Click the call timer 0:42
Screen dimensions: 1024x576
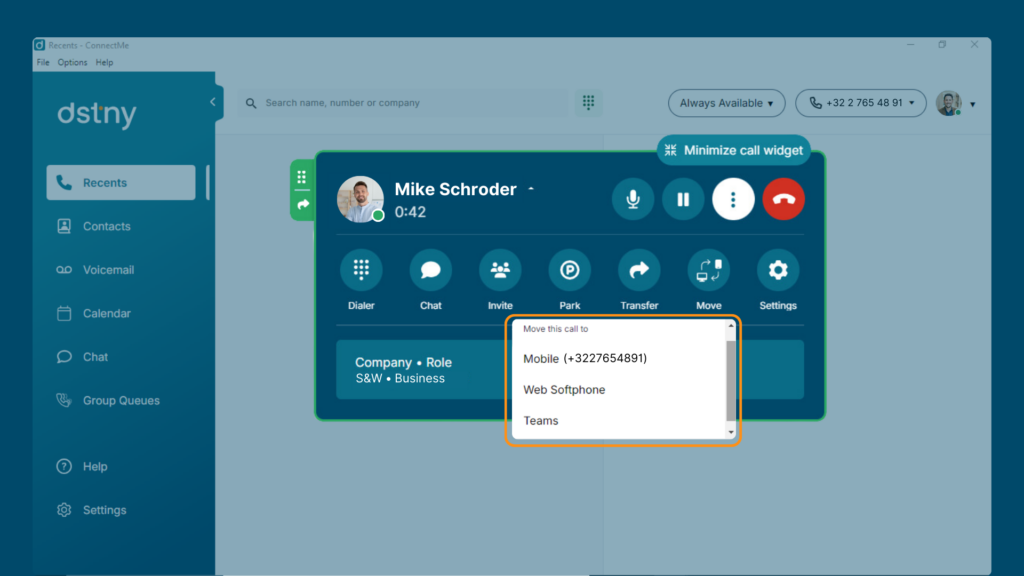[x=410, y=212]
